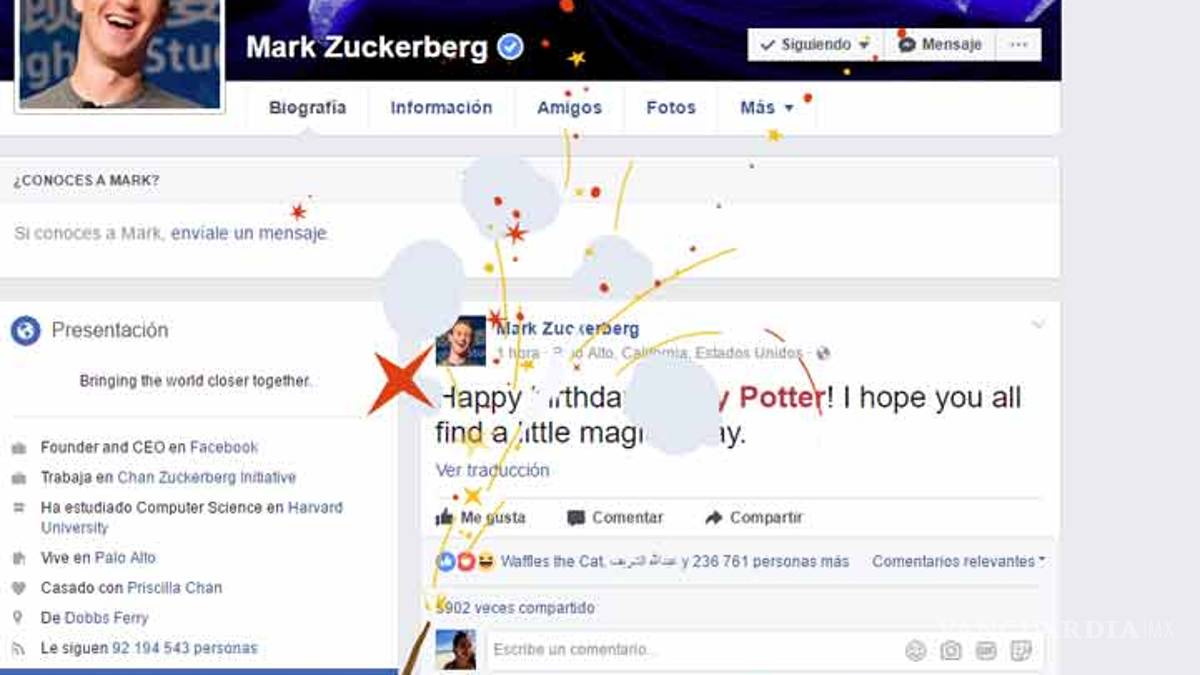Click the blue verified badge next to the name

(510, 46)
